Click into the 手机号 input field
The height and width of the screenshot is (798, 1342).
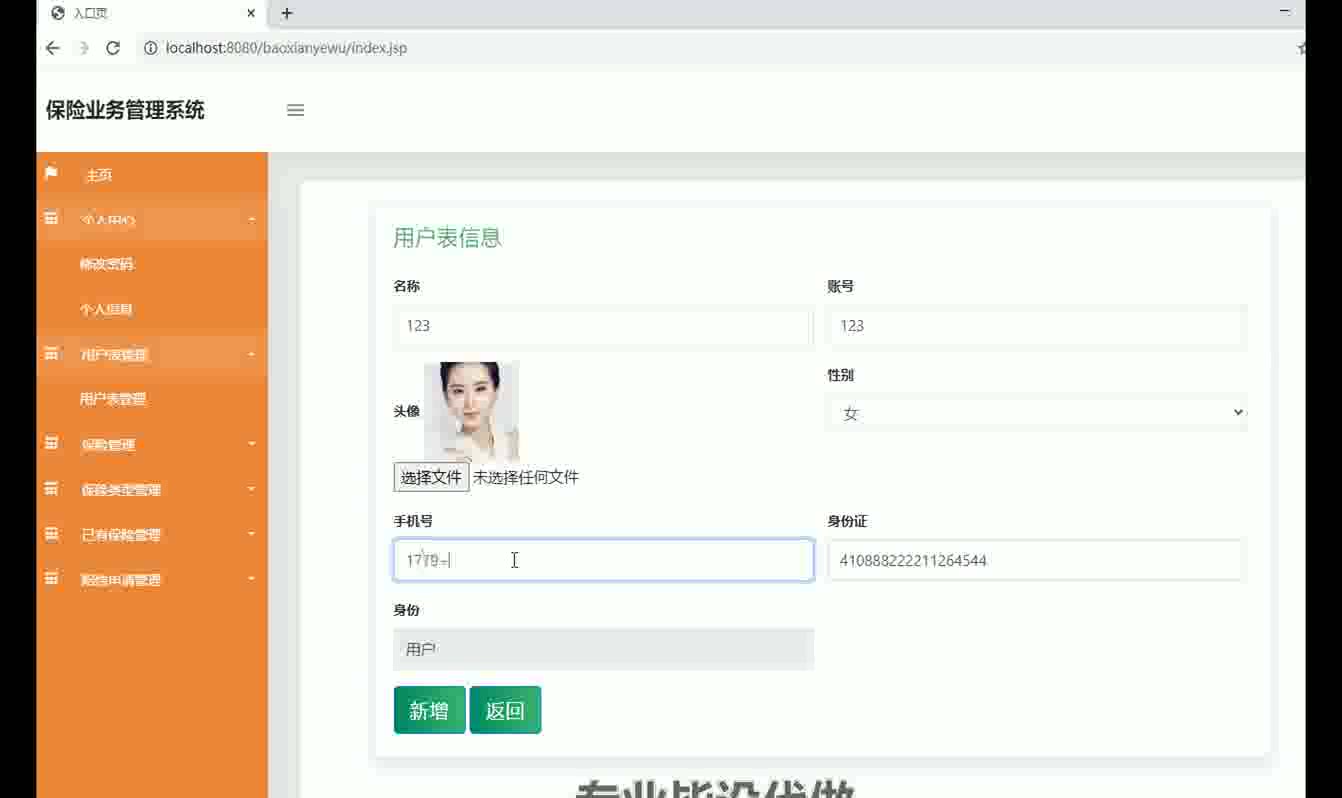[603, 560]
